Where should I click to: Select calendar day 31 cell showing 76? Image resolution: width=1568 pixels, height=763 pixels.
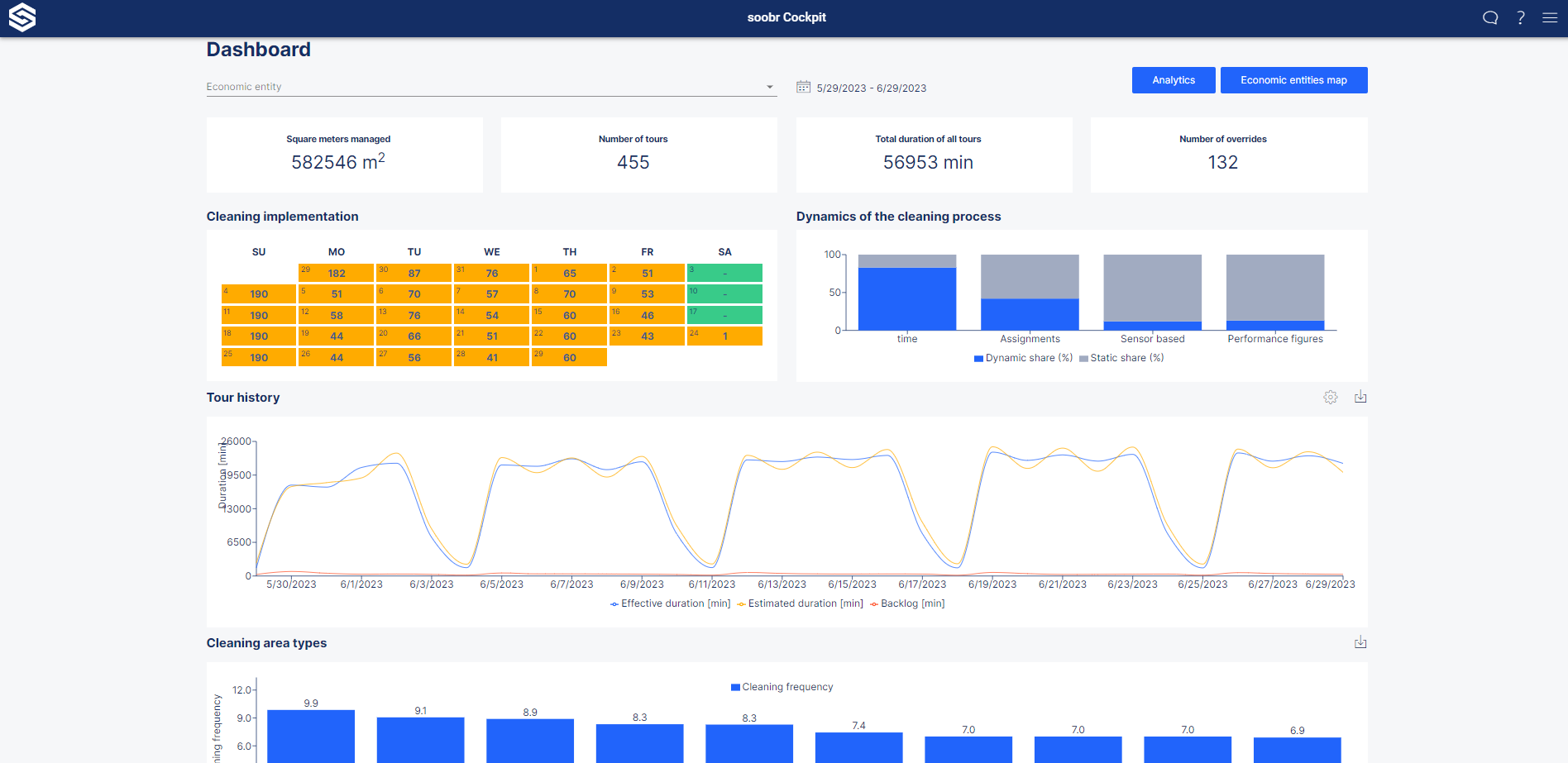[x=491, y=273]
